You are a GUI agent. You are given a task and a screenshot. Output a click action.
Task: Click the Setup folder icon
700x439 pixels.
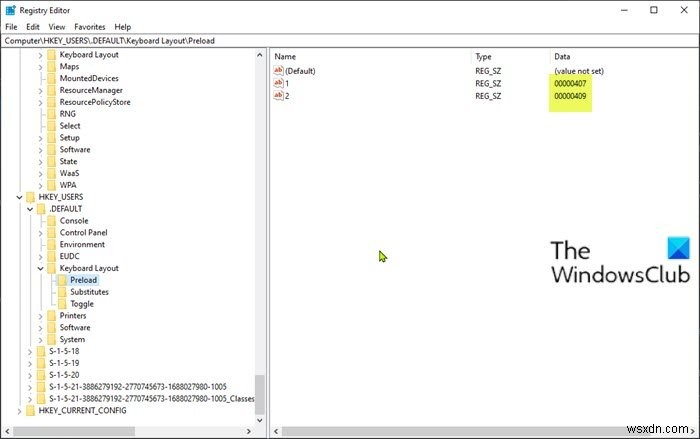(x=52, y=138)
